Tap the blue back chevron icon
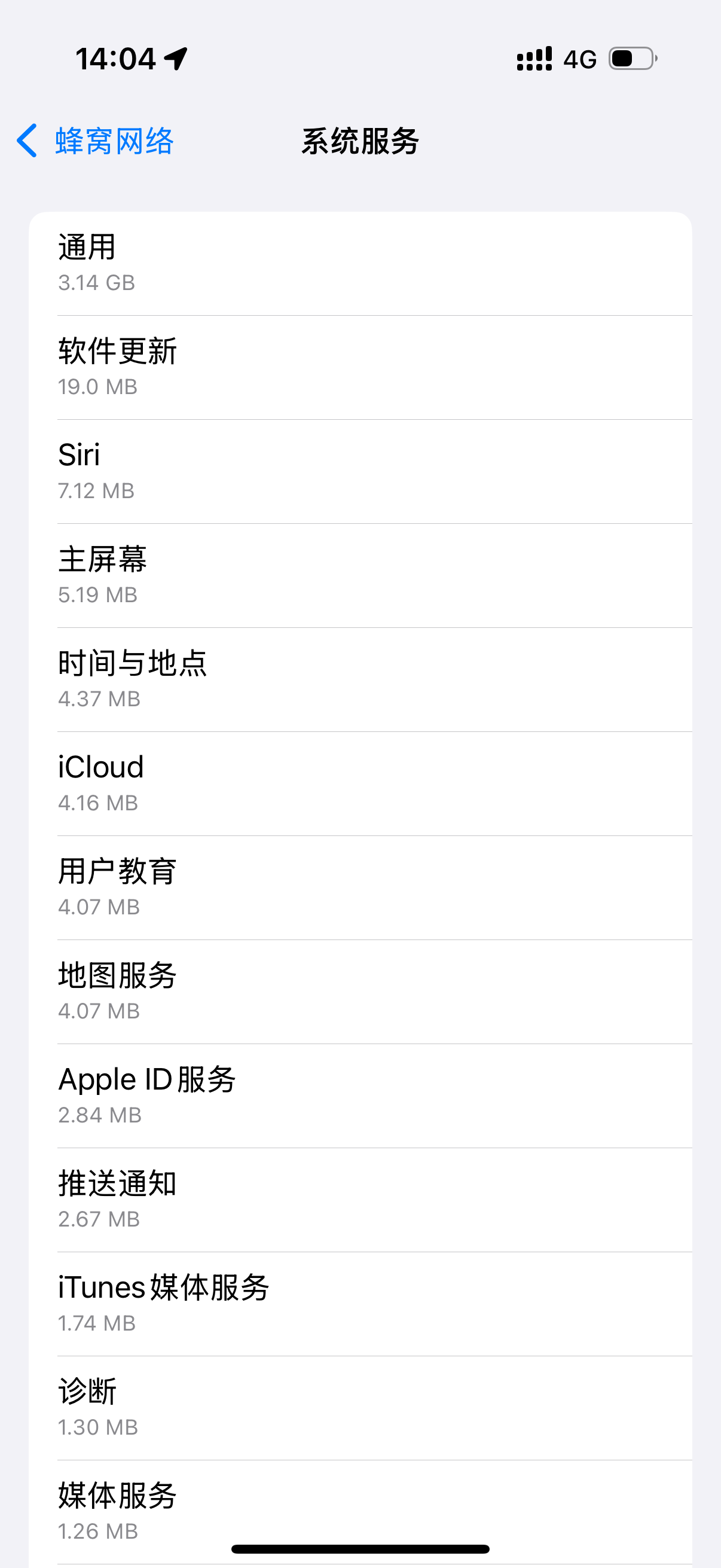 [27, 141]
